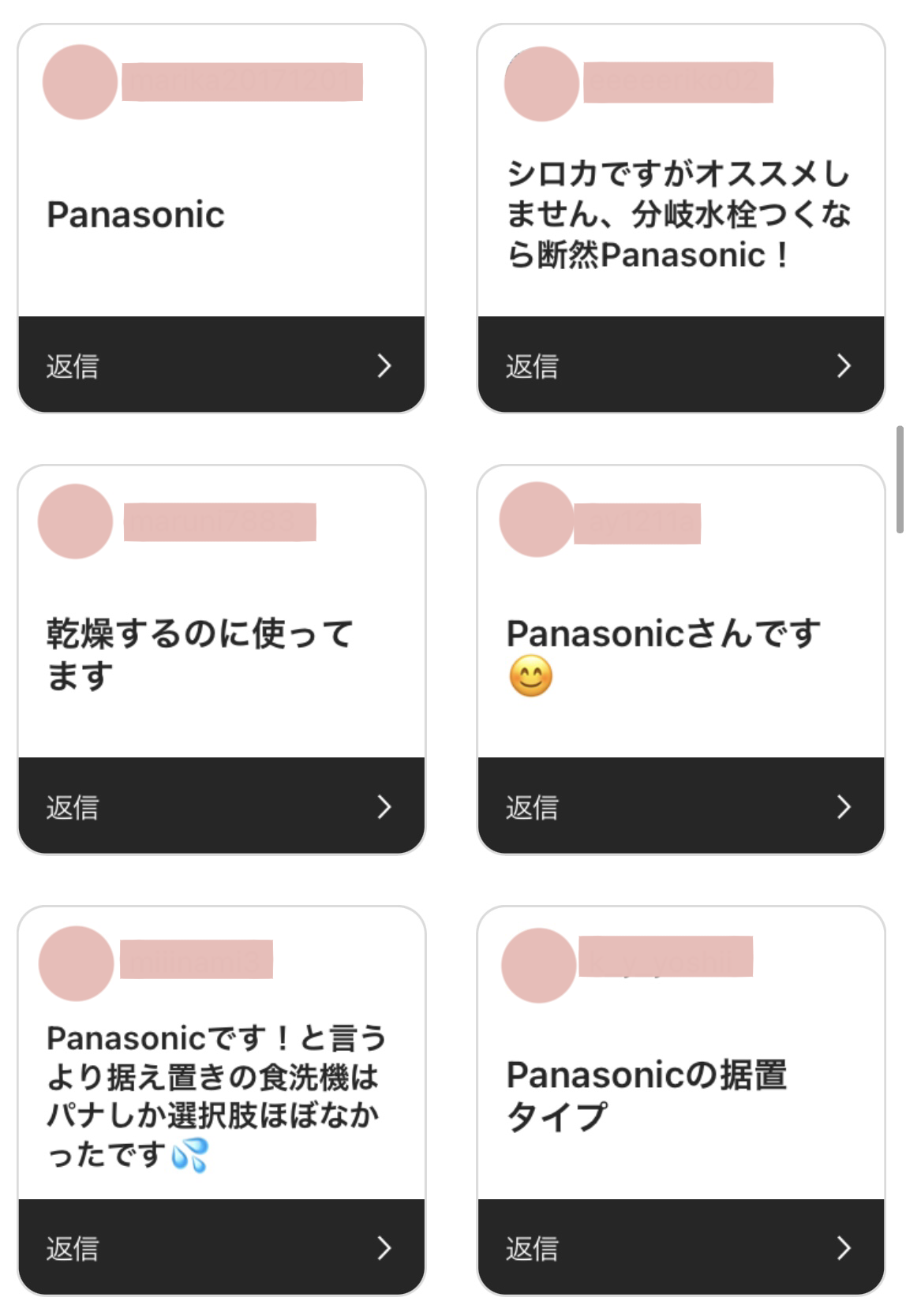Click the vertical scrollbar handle at the right edge
The width and height of the screenshot is (906, 1316).
[899, 480]
